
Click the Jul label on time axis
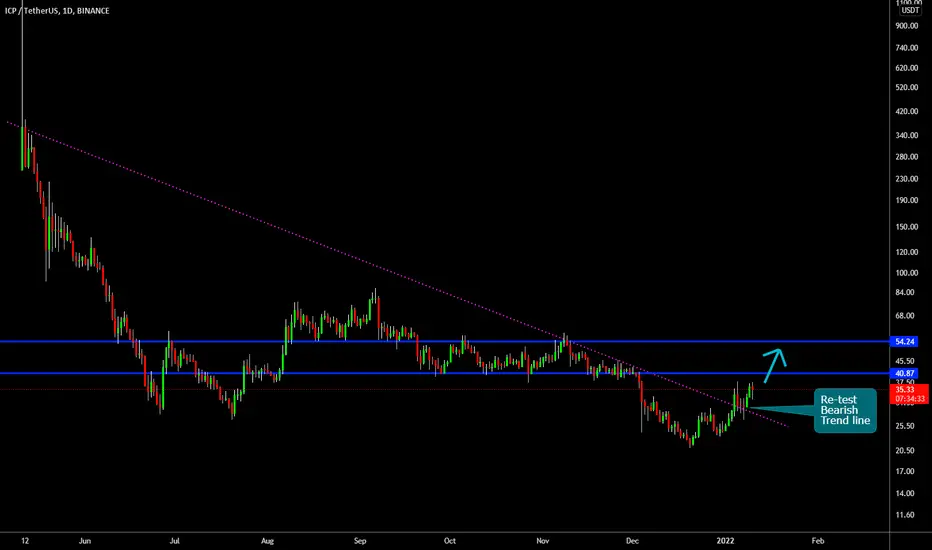coord(175,541)
